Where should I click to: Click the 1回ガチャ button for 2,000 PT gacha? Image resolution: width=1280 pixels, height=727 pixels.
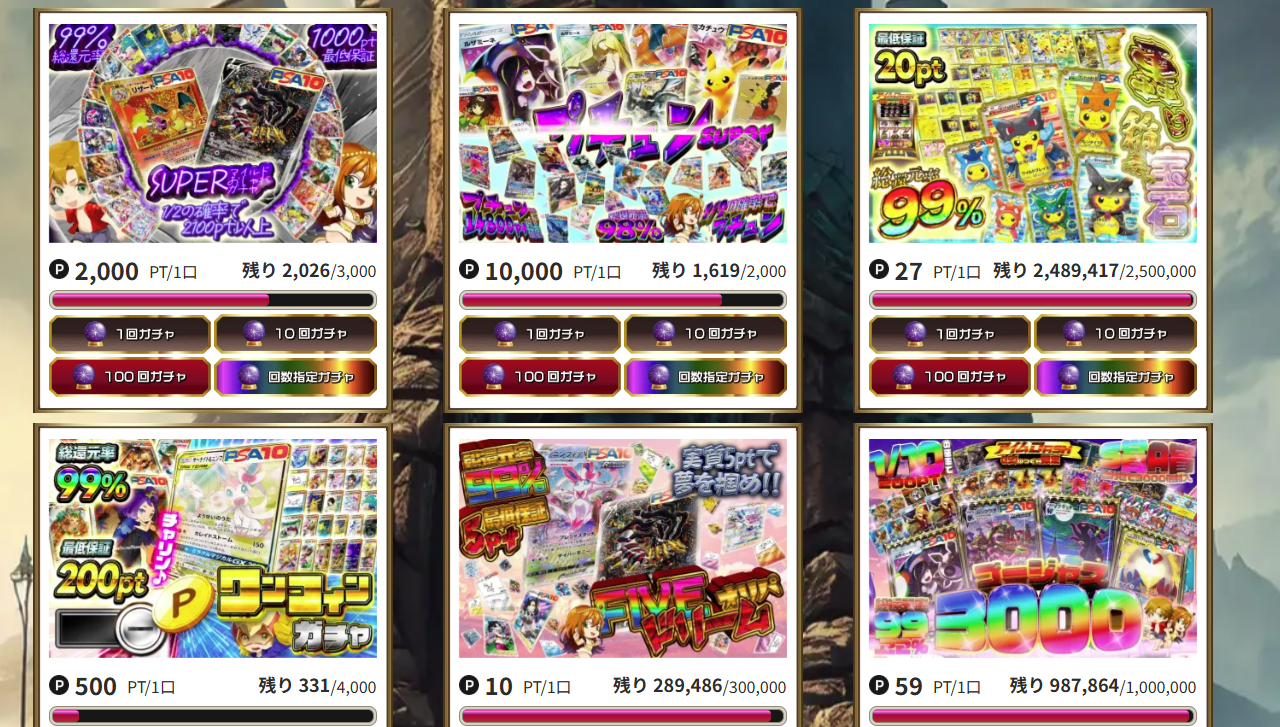coord(130,334)
